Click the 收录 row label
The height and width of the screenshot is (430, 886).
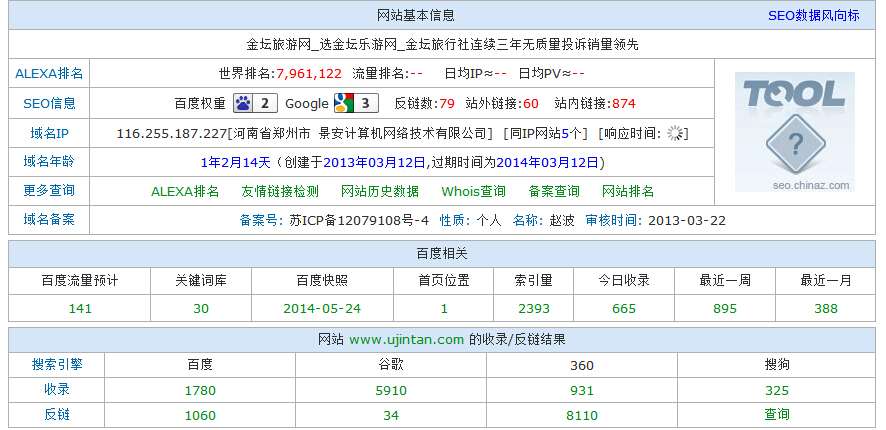tap(57, 390)
